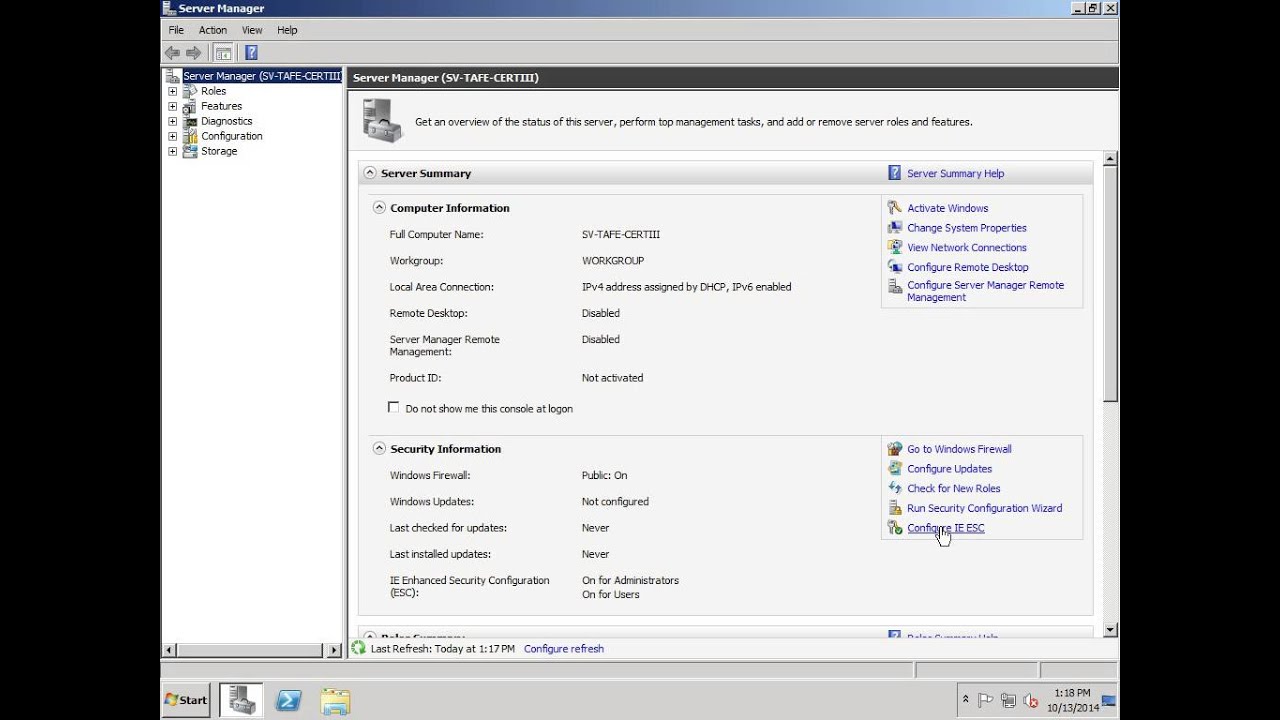
Task: Expand the Storage tree node
Action: tap(172, 151)
